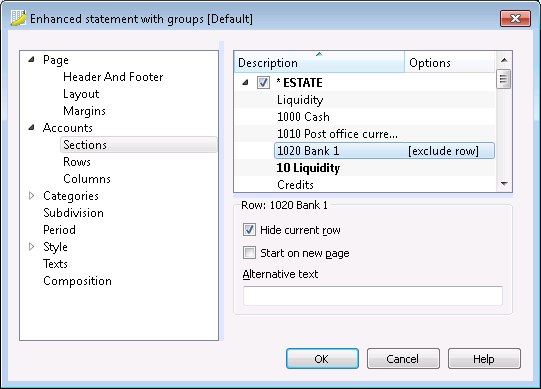Click the sections list scrollbar thumb

pyautogui.click(x=504, y=79)
